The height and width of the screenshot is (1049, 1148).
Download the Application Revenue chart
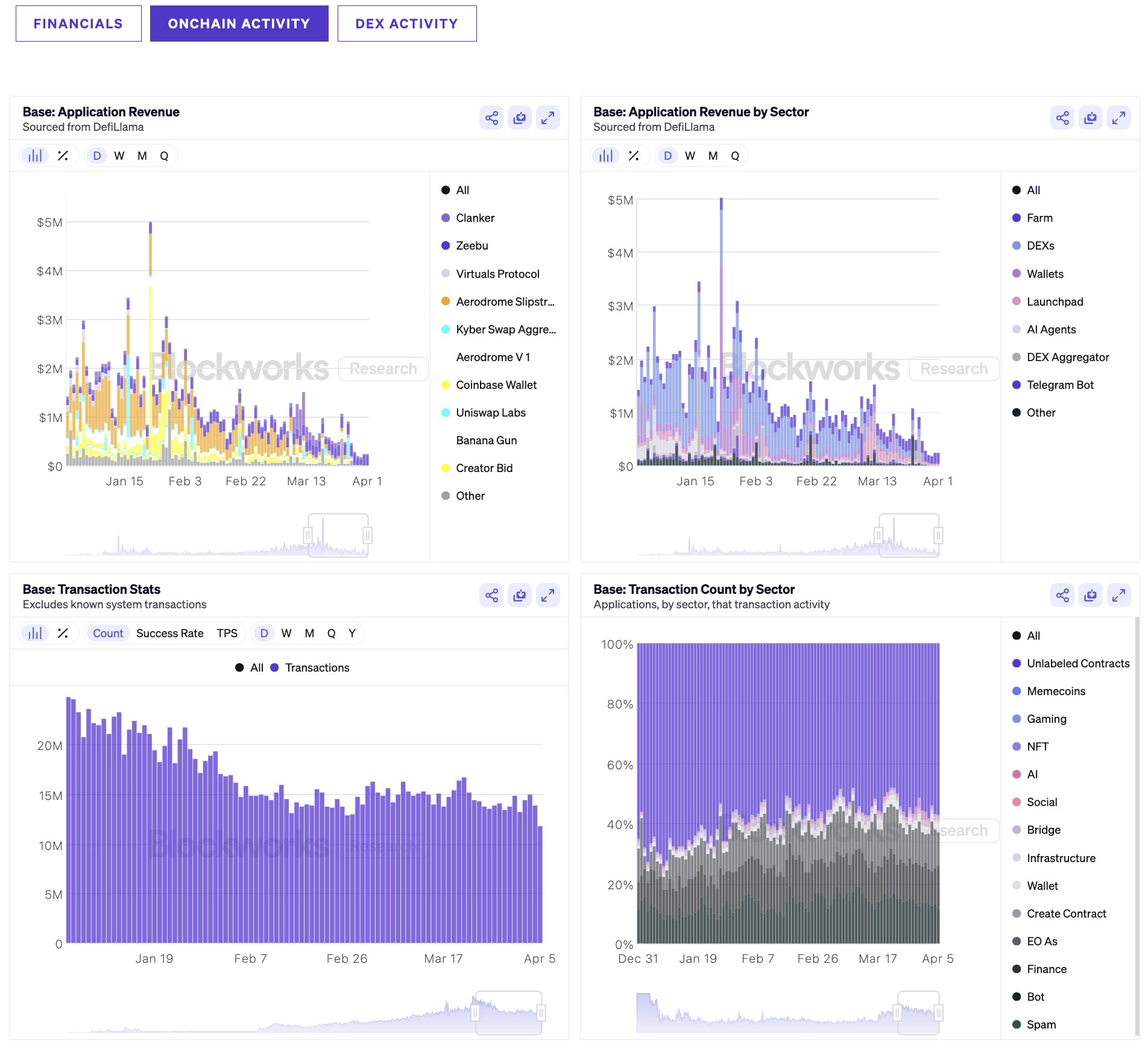[x=520, y=118]
